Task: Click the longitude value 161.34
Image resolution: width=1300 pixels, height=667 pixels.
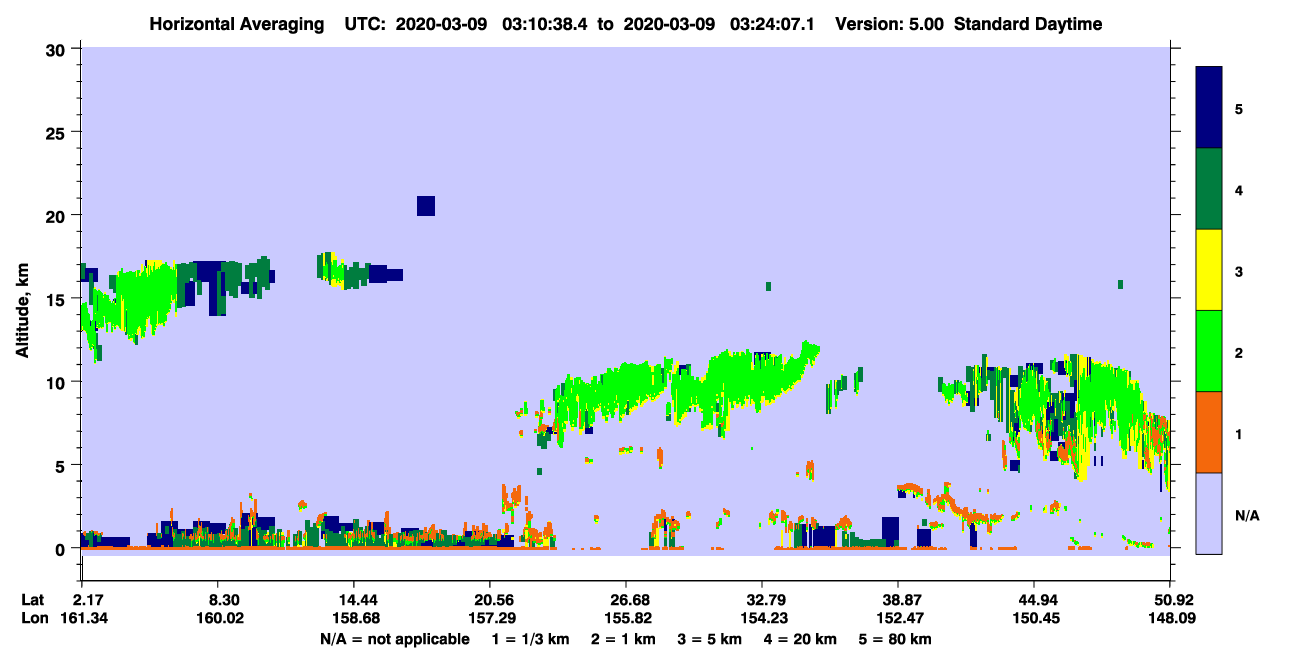Action: 82,618
